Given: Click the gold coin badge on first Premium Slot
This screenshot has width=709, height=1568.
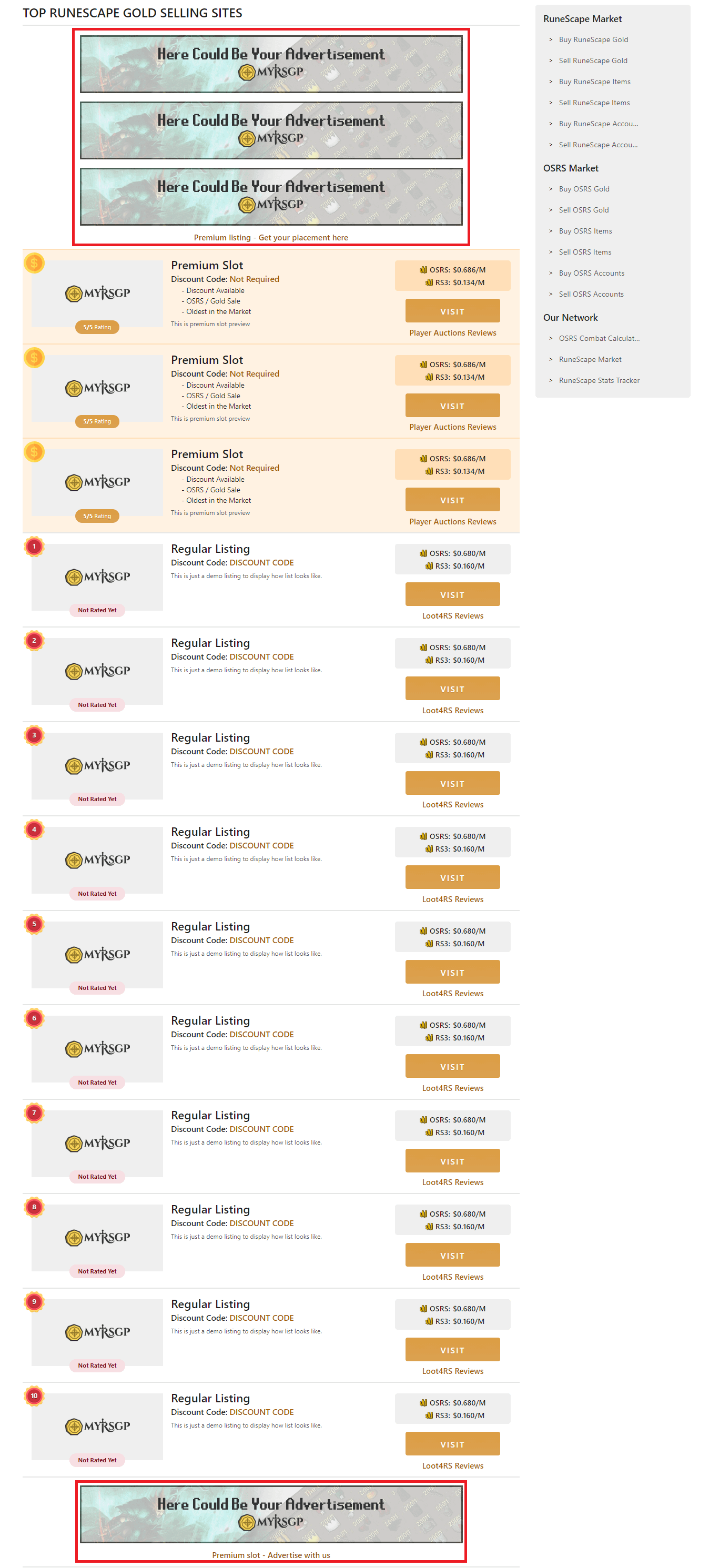Looking at the screenshot, I should tap(34, 263).
